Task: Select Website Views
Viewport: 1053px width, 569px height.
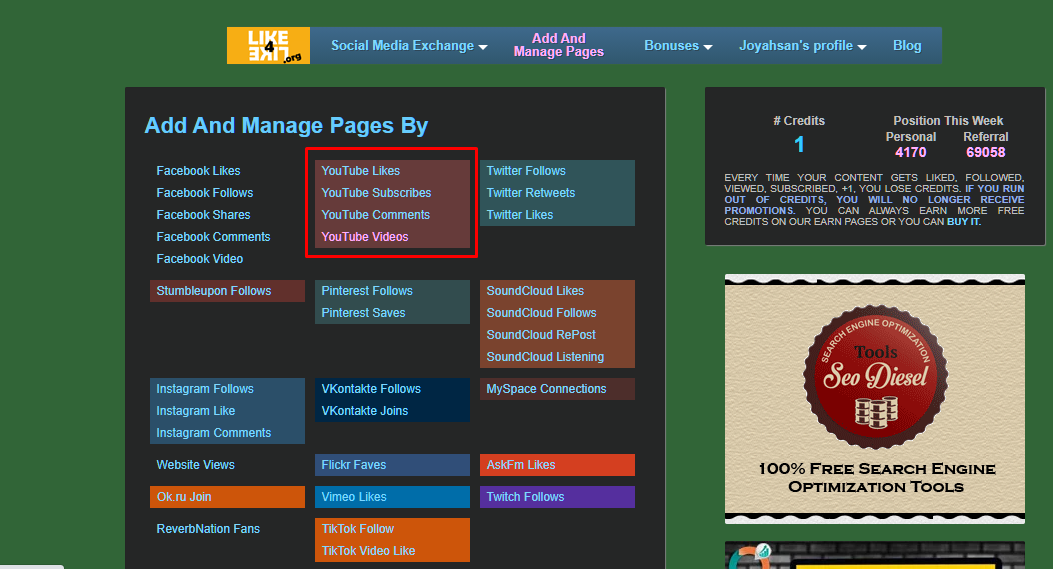Action: pos(195,465)
